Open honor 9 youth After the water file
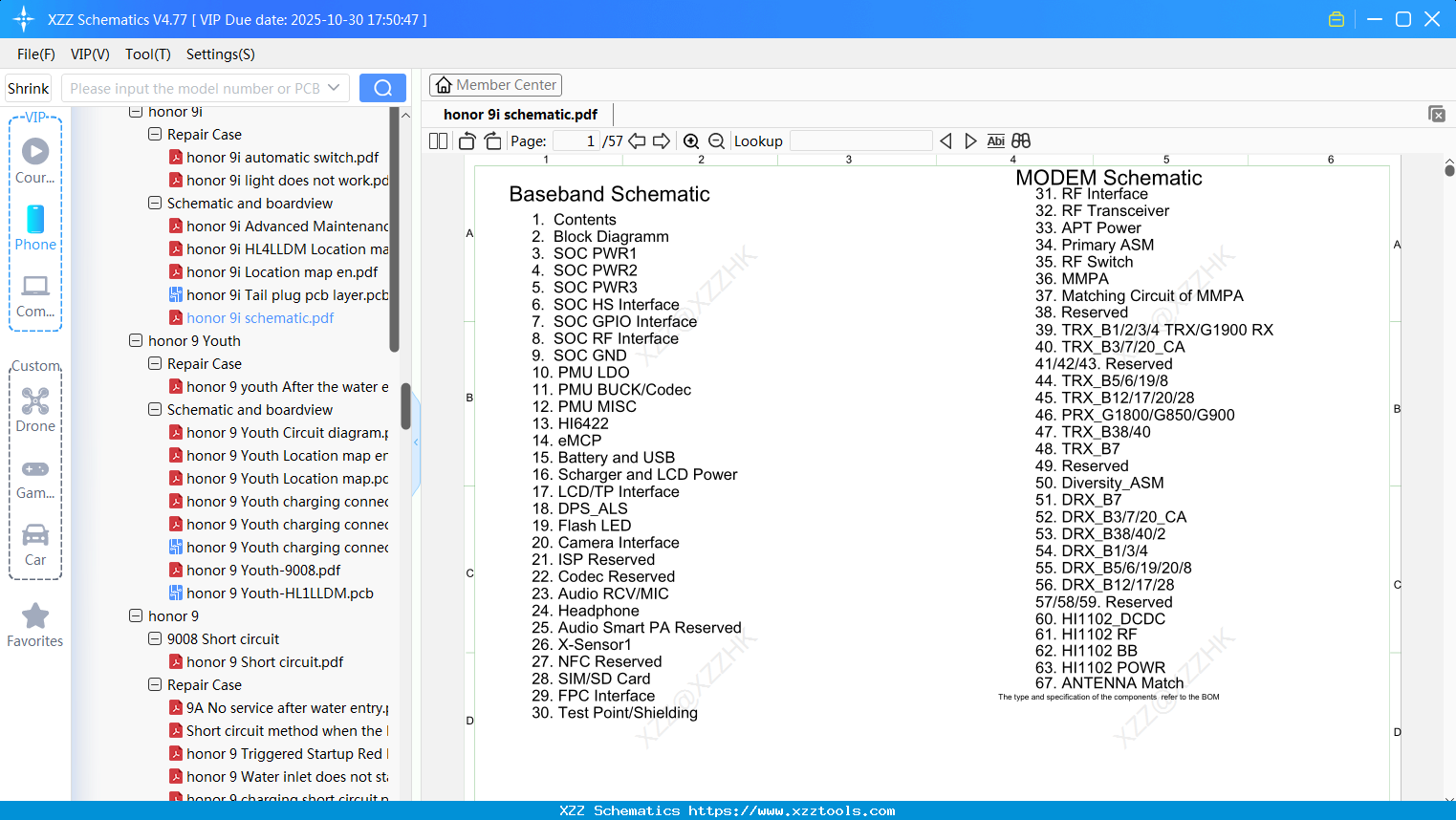This screenshot has width=1456, height=820. pos(278,387)
